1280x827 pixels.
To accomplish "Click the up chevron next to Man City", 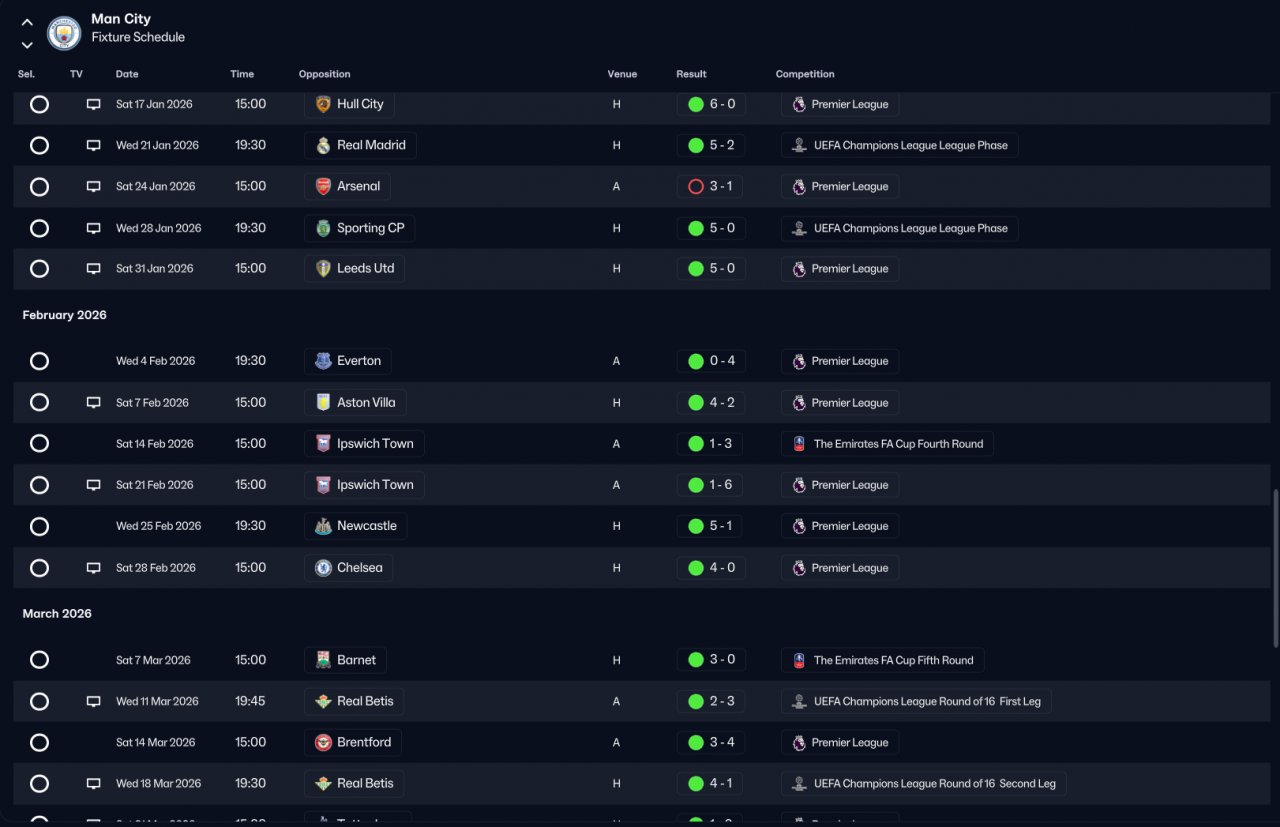I will 27,22.
